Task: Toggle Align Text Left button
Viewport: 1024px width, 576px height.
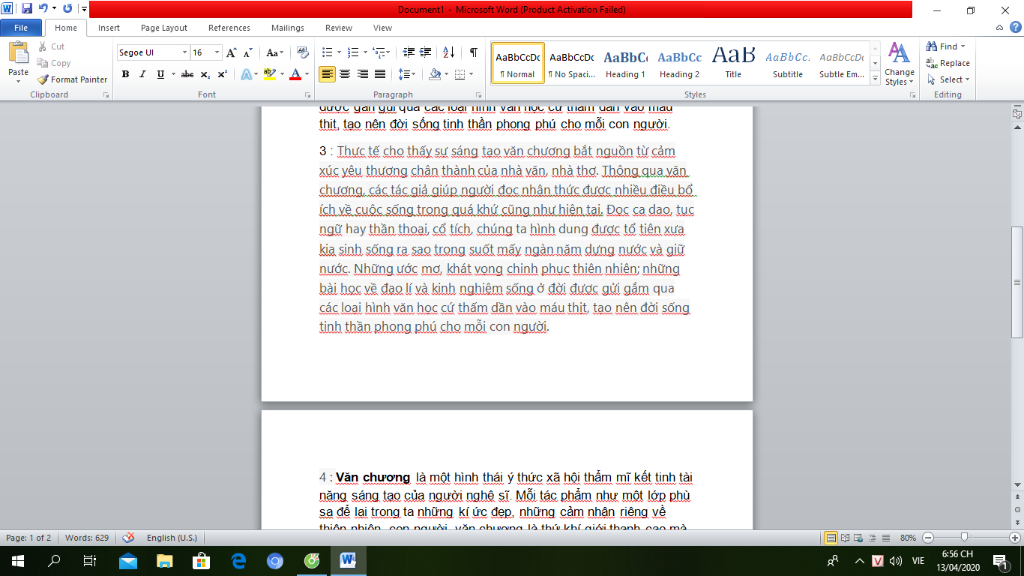Action: click(327, 74)
